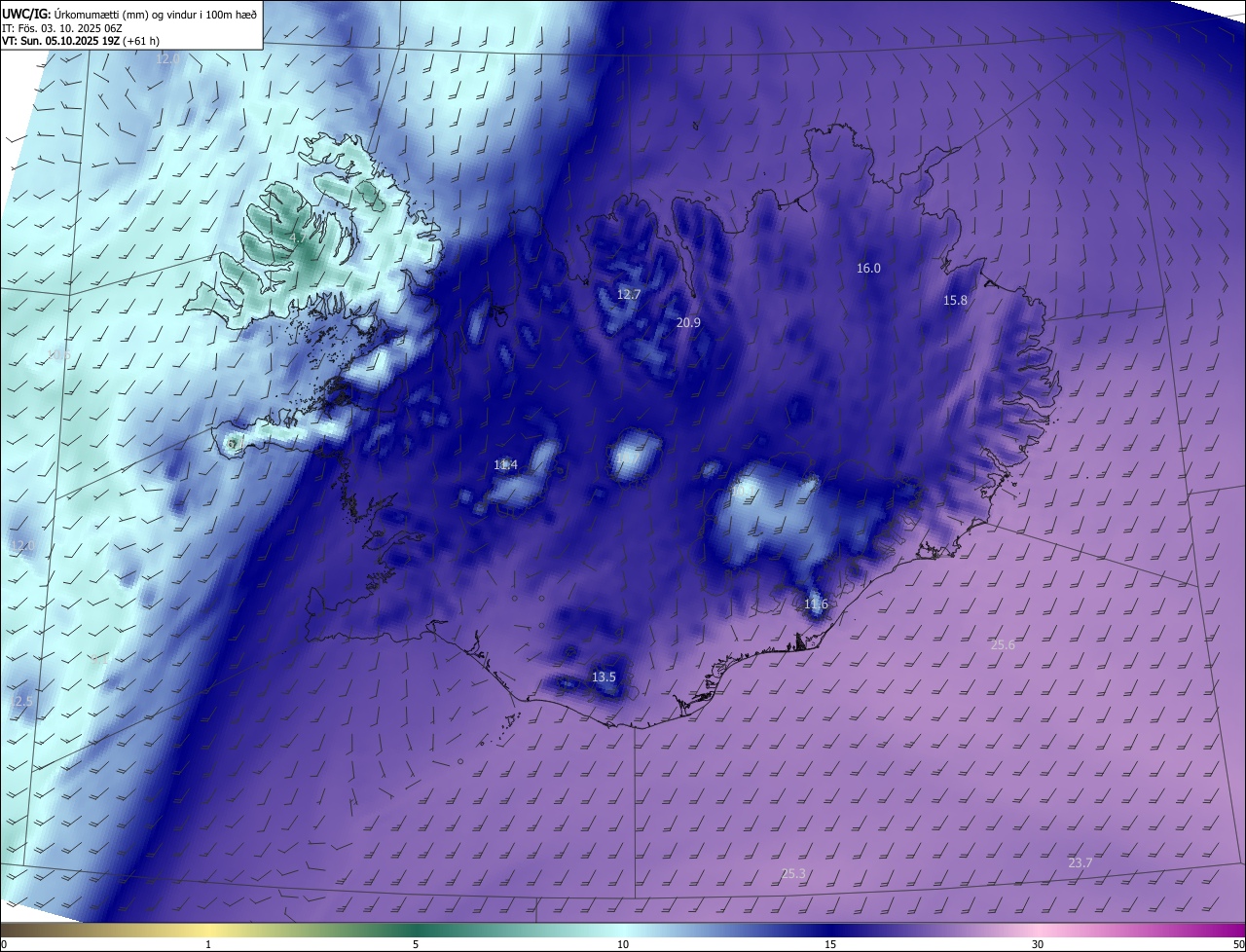Click the 10 label on the color scale
Viewport: 1246px width, 952px height.
pyautogui.click(x=623, y=944)
